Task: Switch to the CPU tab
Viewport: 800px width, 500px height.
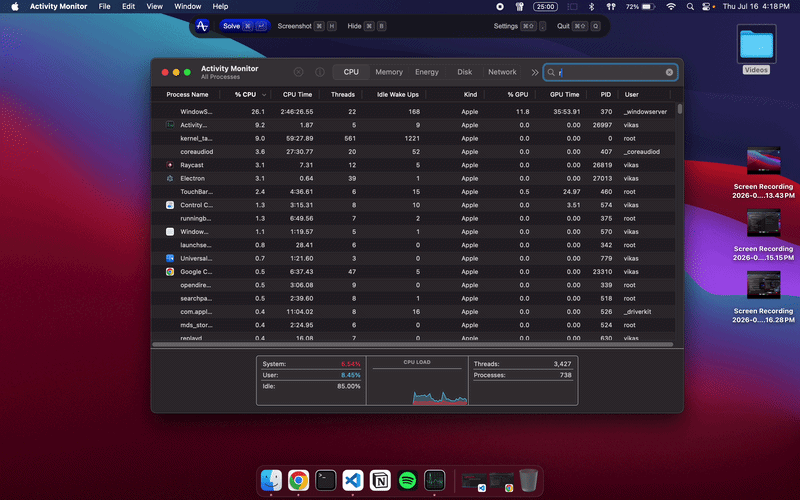Action: click(x=351, y=72)
